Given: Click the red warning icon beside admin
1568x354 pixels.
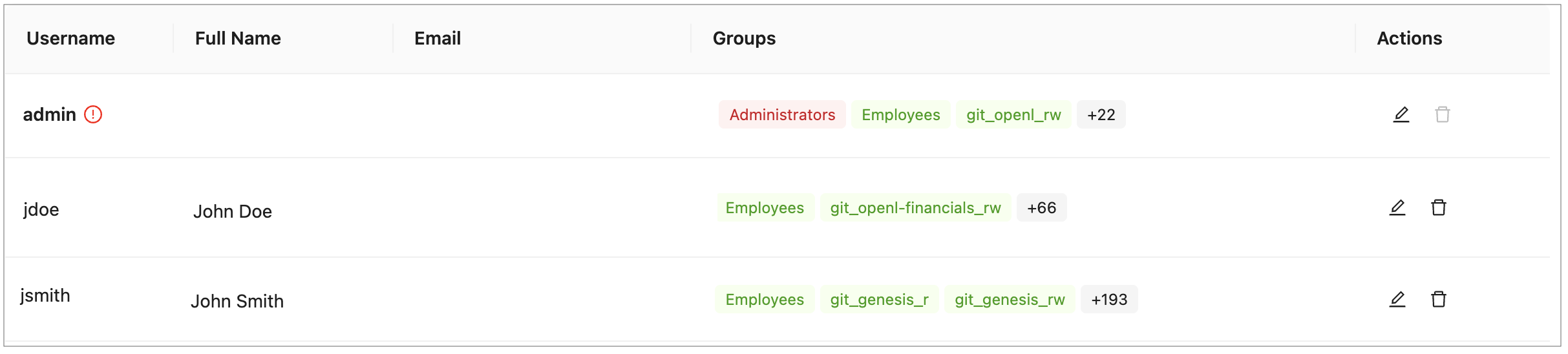Looking at the screenshot, I should [93, 114].
